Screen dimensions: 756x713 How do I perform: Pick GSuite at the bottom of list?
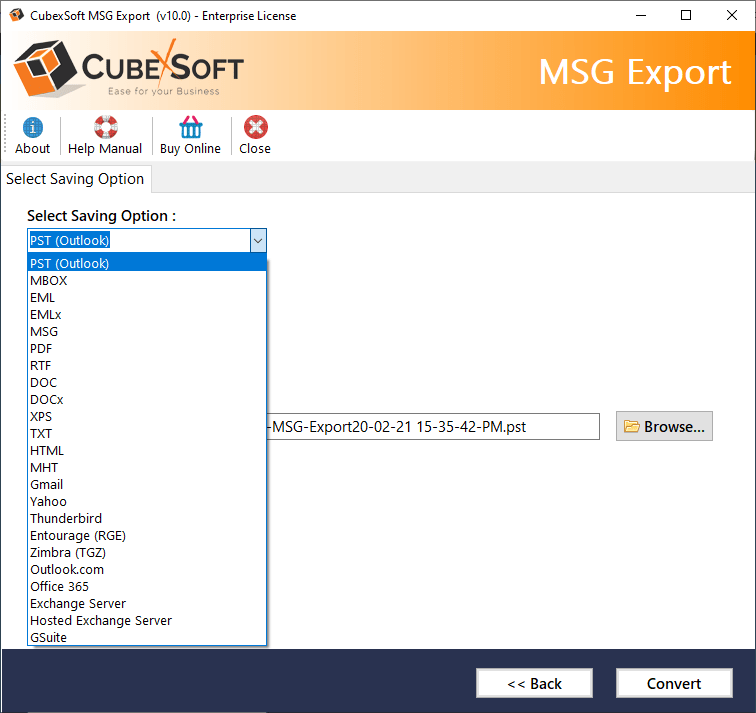[x=49, y=638]
